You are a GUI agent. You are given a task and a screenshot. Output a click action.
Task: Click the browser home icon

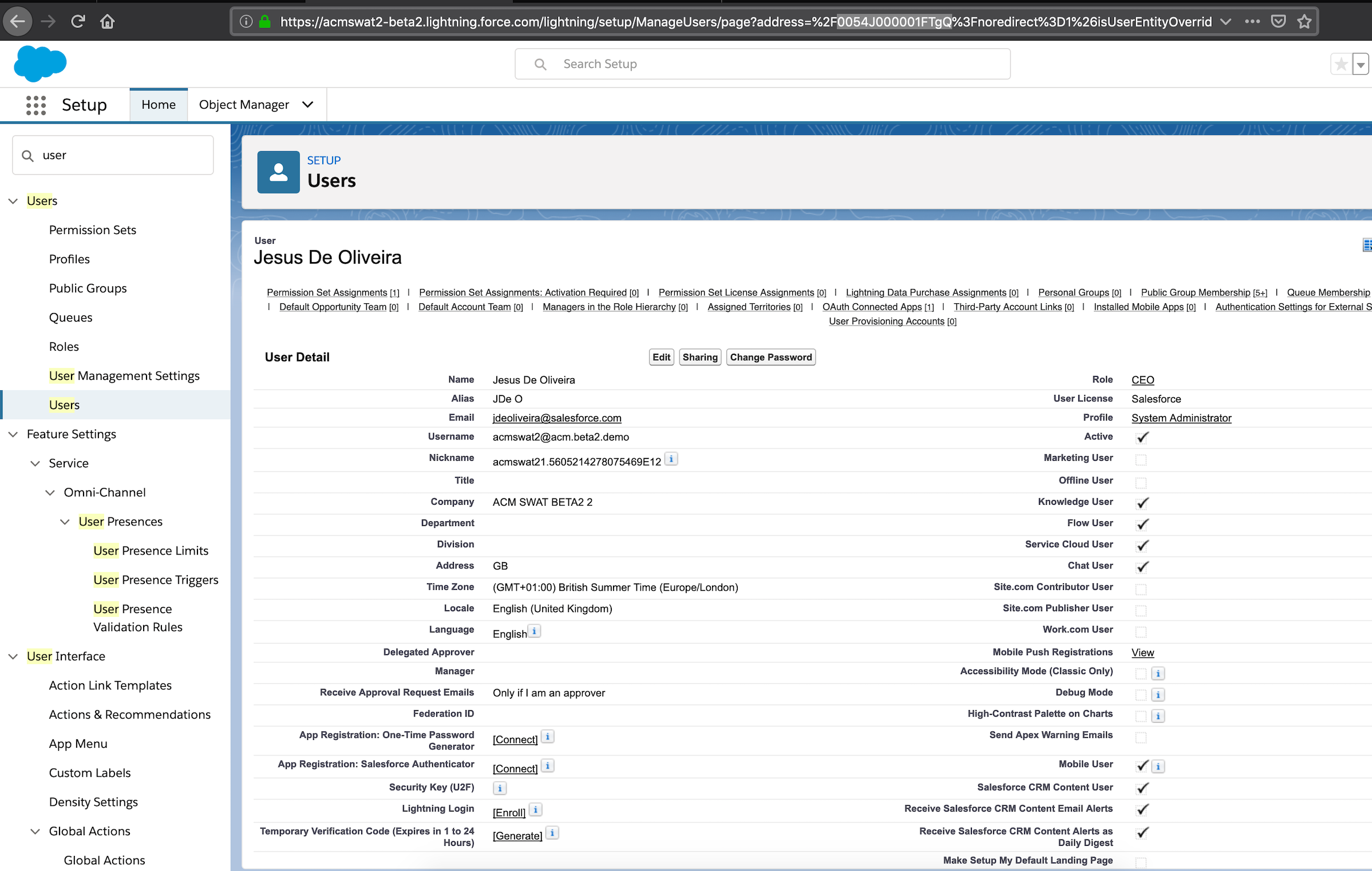tap(107, 22)
